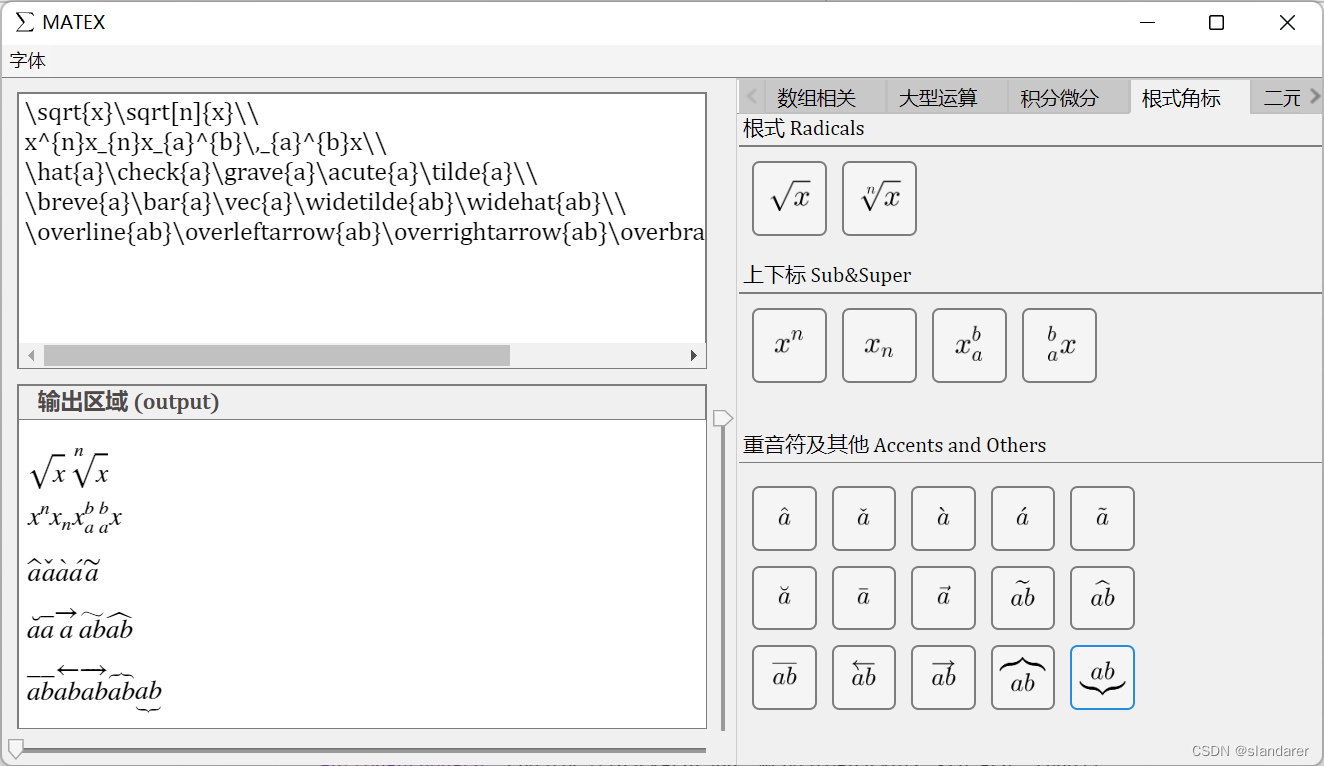
Task: Insert bar accent on a
Action: tap(864, 598)
